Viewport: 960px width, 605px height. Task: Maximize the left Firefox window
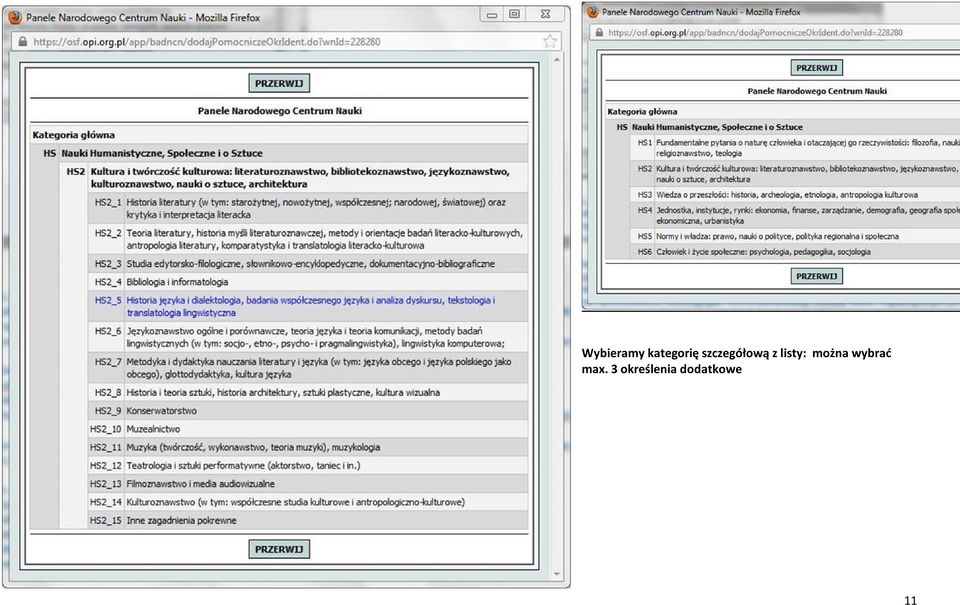[x=514, y=14]
